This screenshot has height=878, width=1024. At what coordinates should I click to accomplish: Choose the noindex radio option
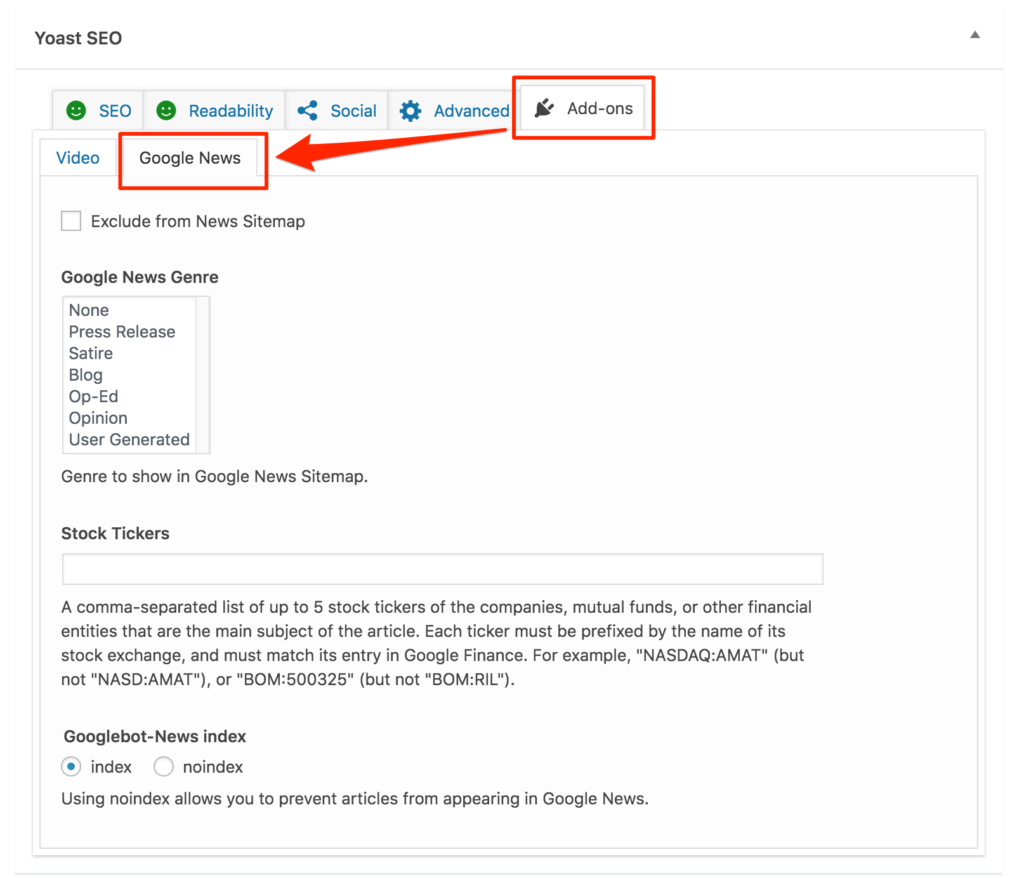coord(163,766)
